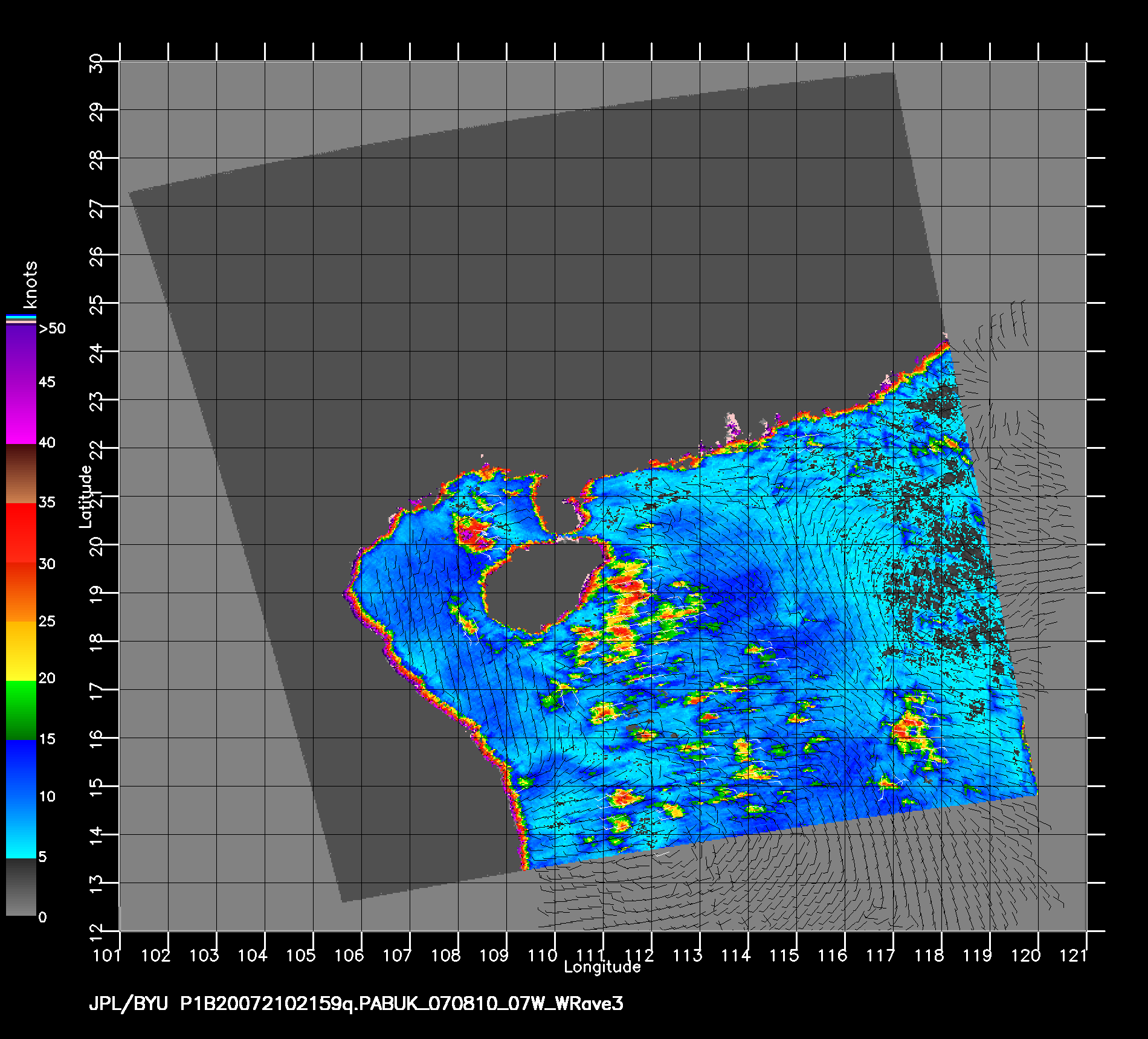Screen dimensions: 1148x1039
Task: Click the '40' colorbar label
Action: click(47, 443)
